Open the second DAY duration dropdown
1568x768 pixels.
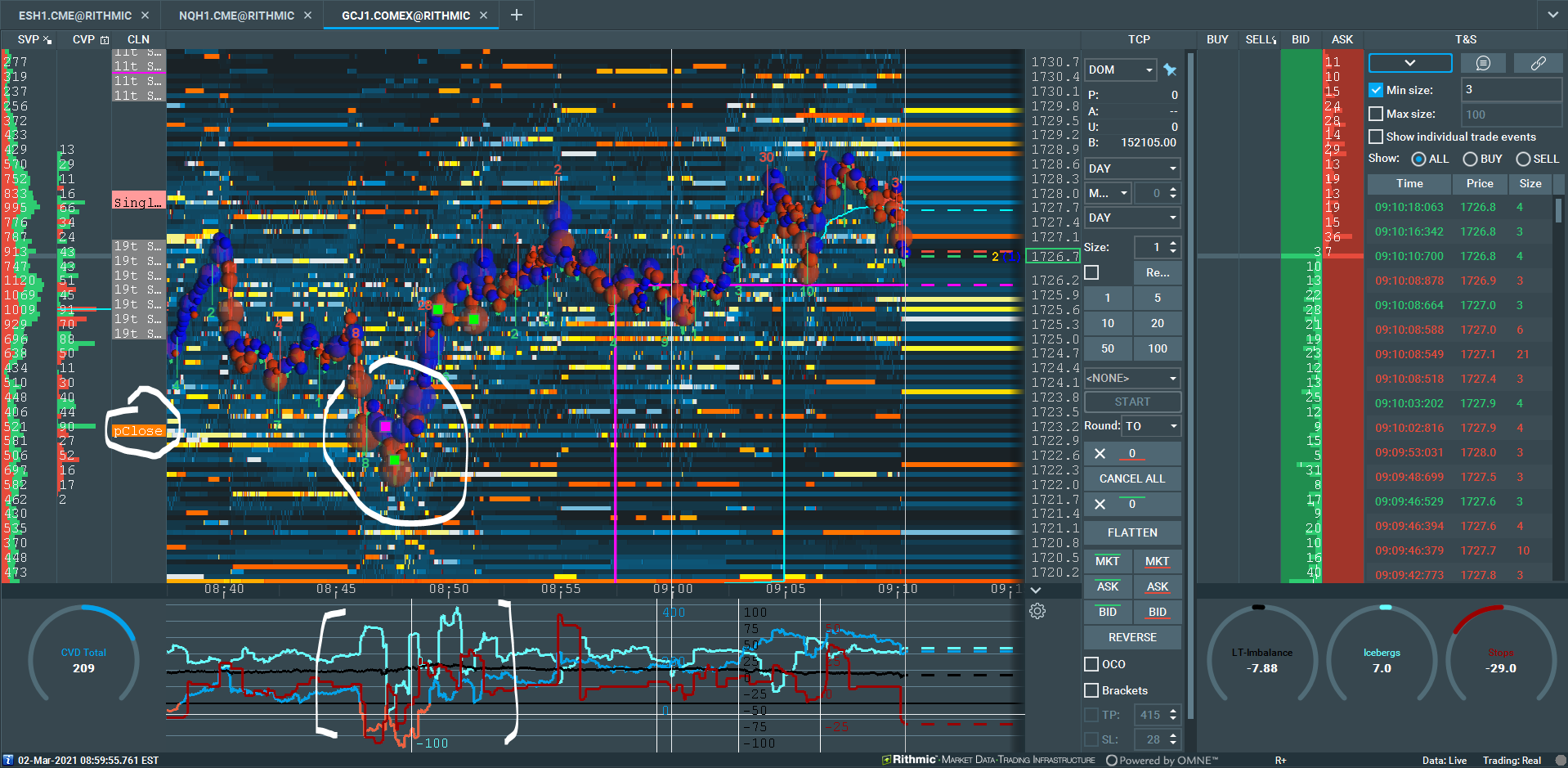[1132, 218]
